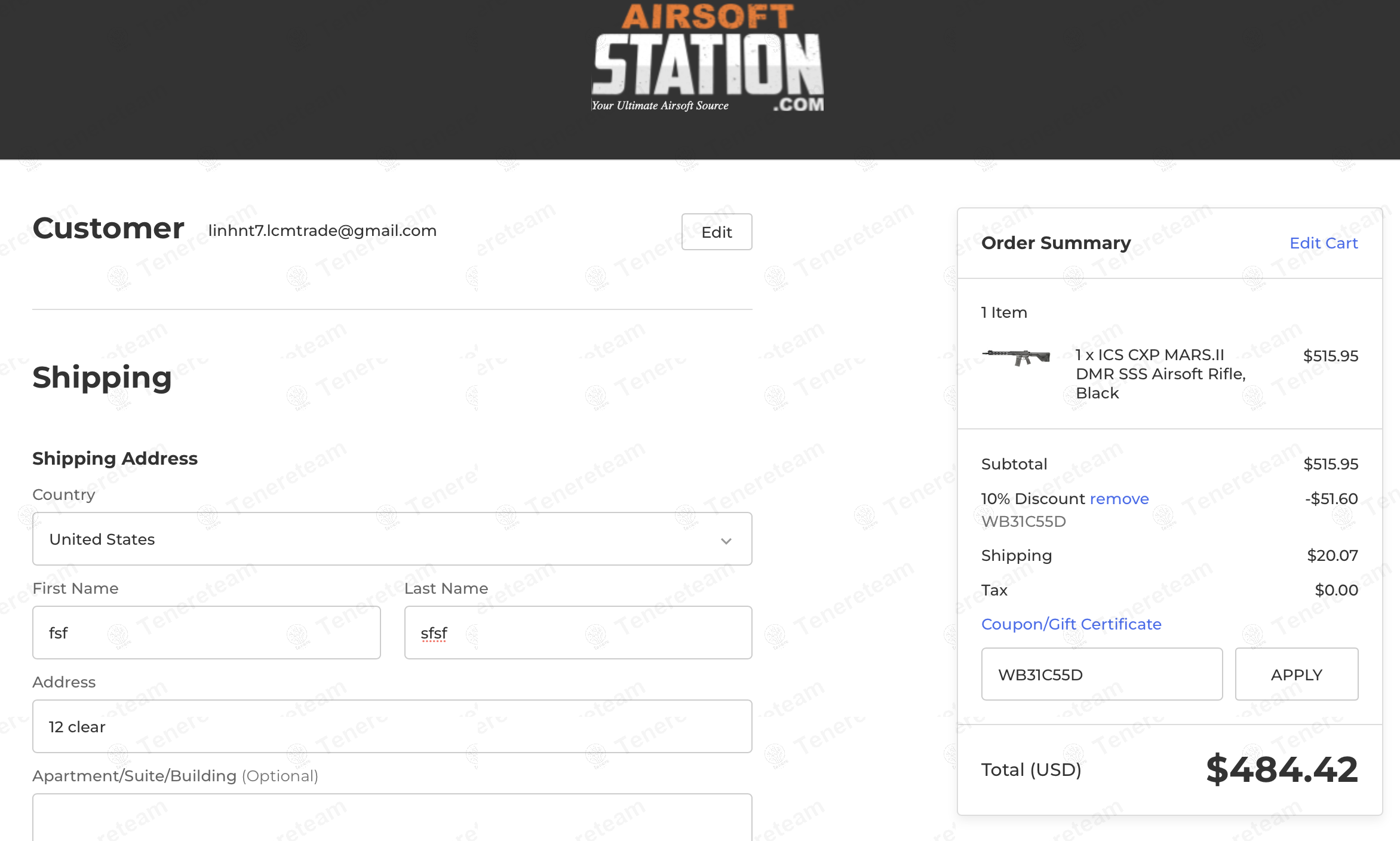Click the Apartment/Suite/Building optional field
1400x841 pixels.
(392, 818)
